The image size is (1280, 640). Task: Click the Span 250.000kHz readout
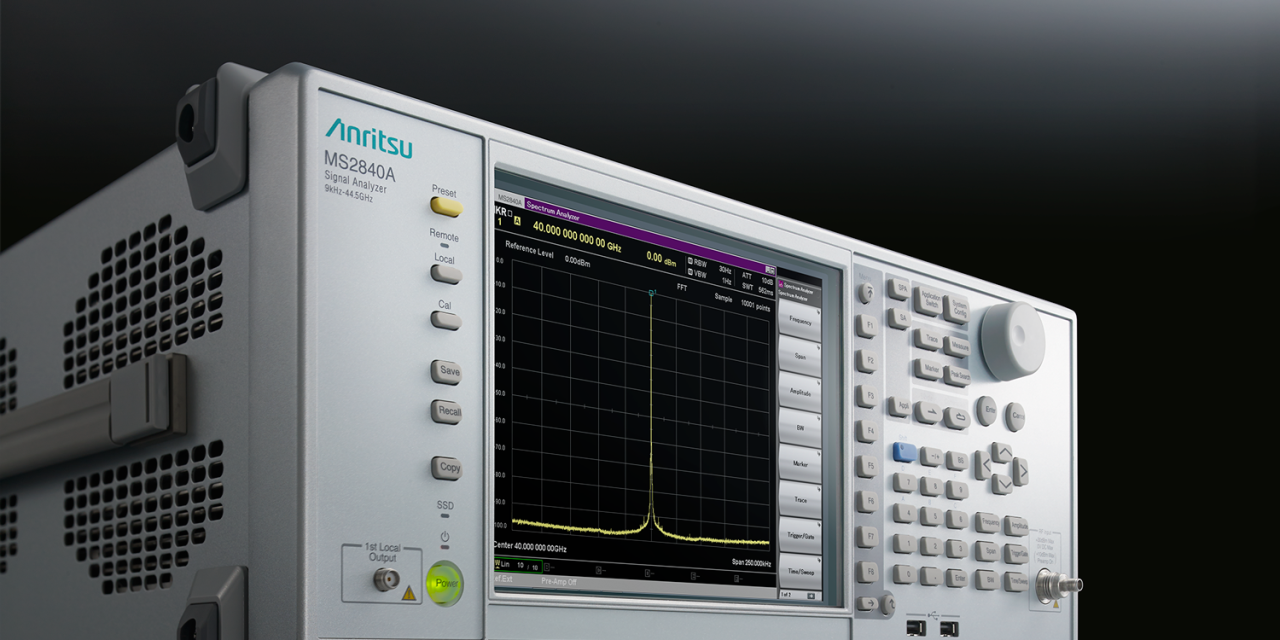point(750,564)
